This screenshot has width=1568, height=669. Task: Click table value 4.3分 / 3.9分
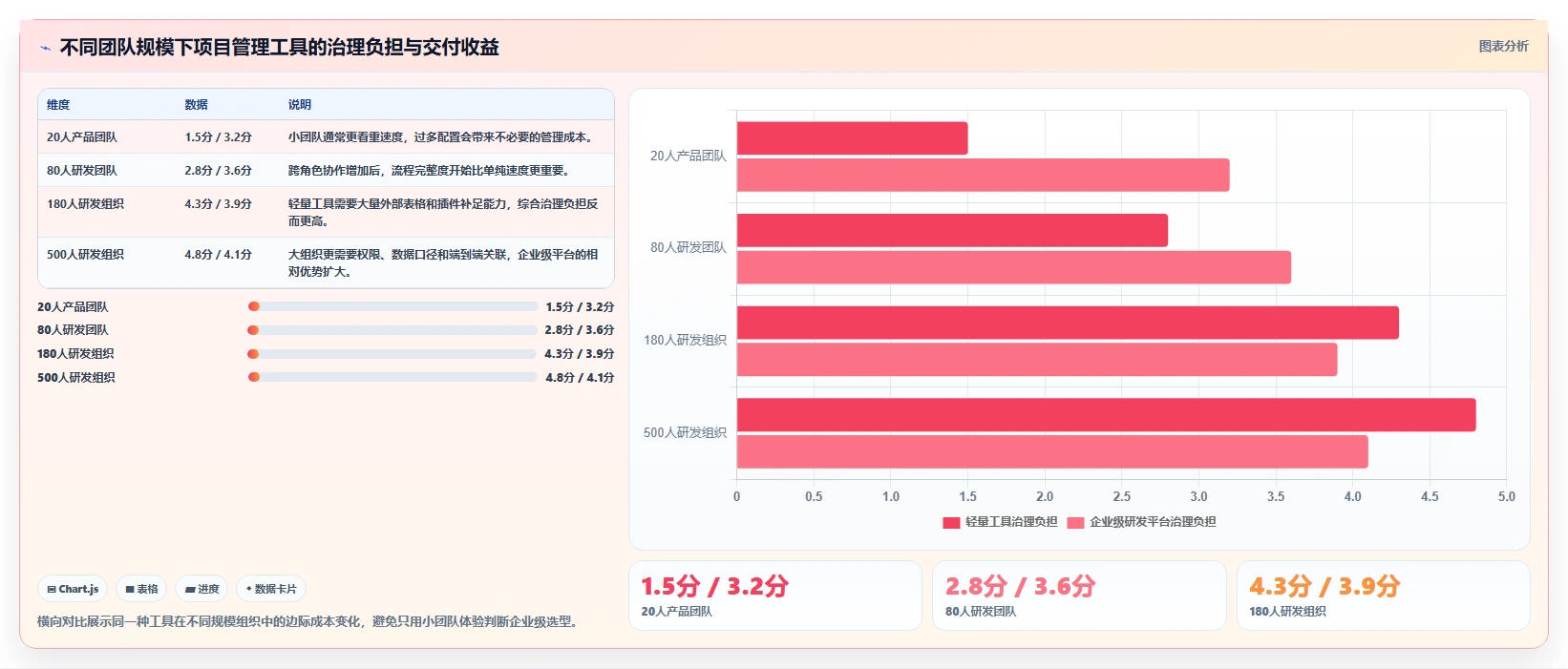(219, 204)
